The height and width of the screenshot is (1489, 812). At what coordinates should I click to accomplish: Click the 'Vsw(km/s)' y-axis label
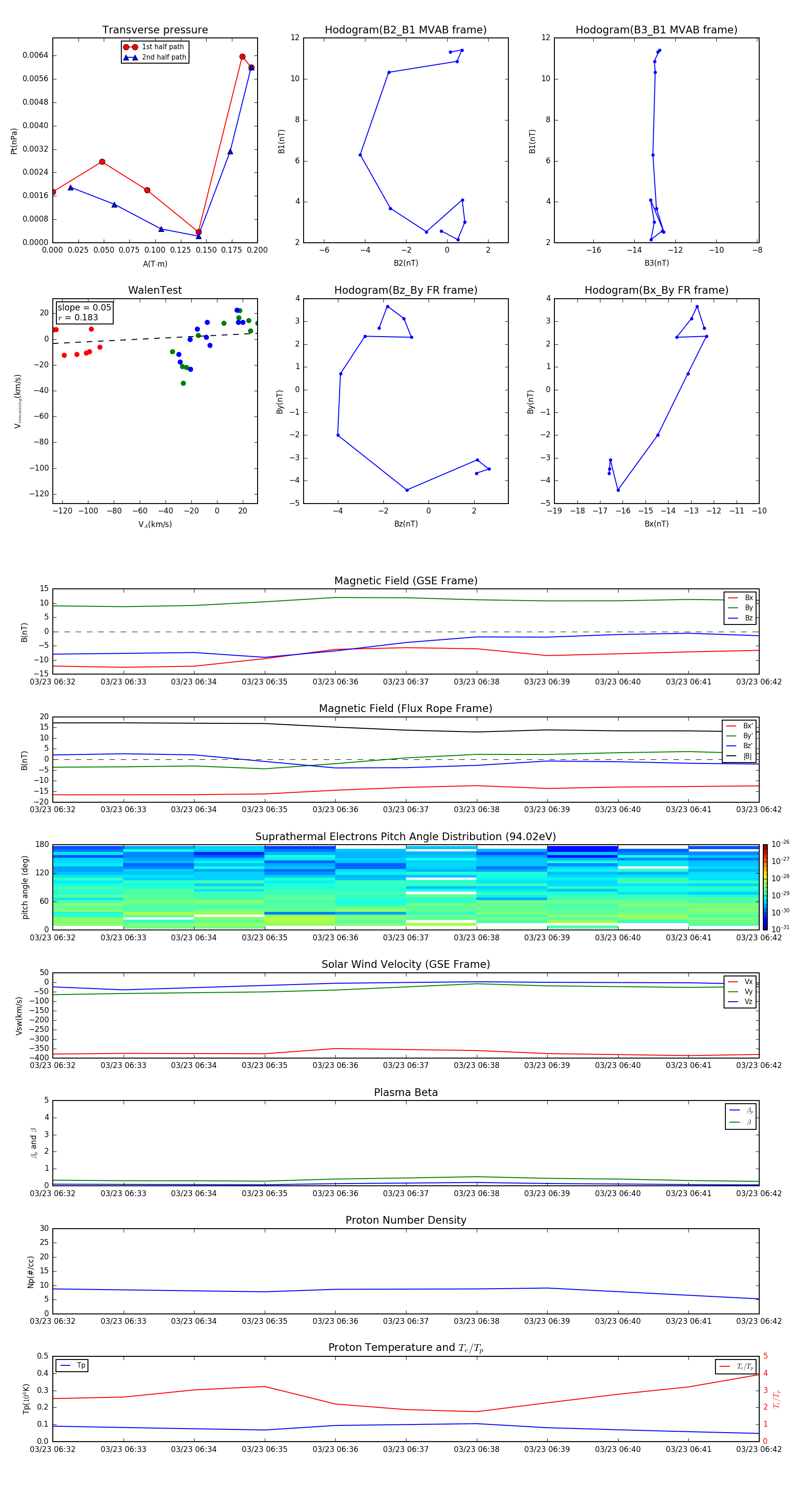click(x=18, y=1015)
